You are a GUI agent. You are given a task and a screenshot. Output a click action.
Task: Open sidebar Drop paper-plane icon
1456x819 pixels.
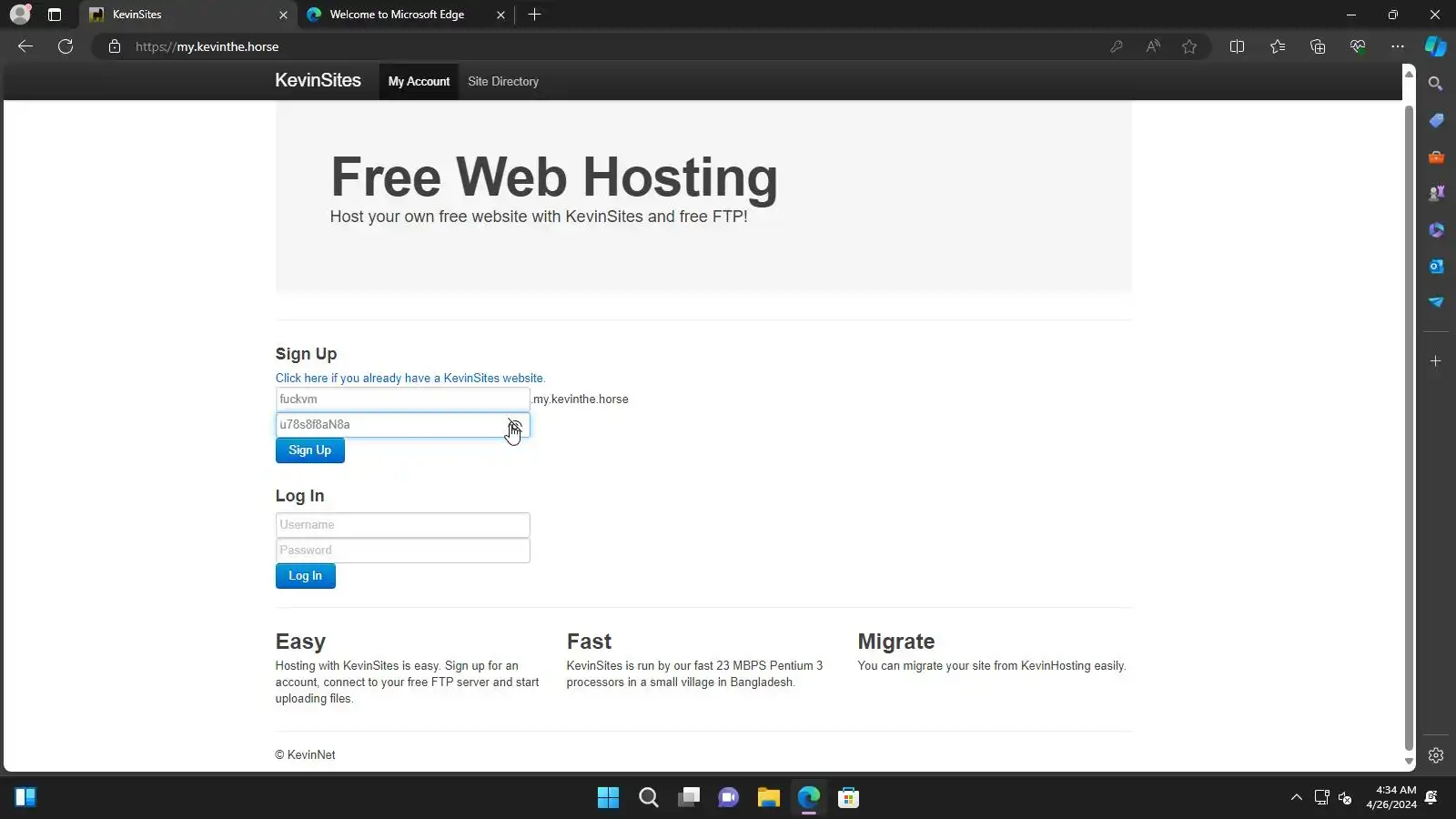(1436, 302)
